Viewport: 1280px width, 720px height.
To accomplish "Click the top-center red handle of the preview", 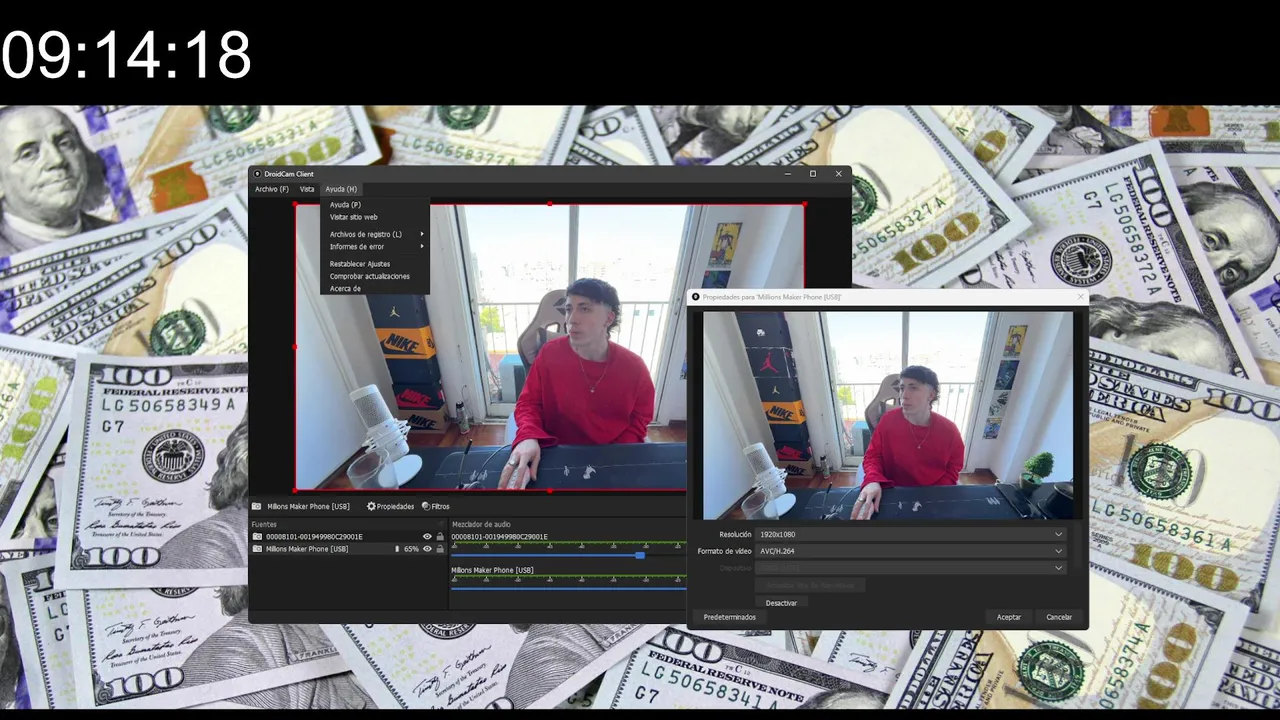I will point(549,205).
